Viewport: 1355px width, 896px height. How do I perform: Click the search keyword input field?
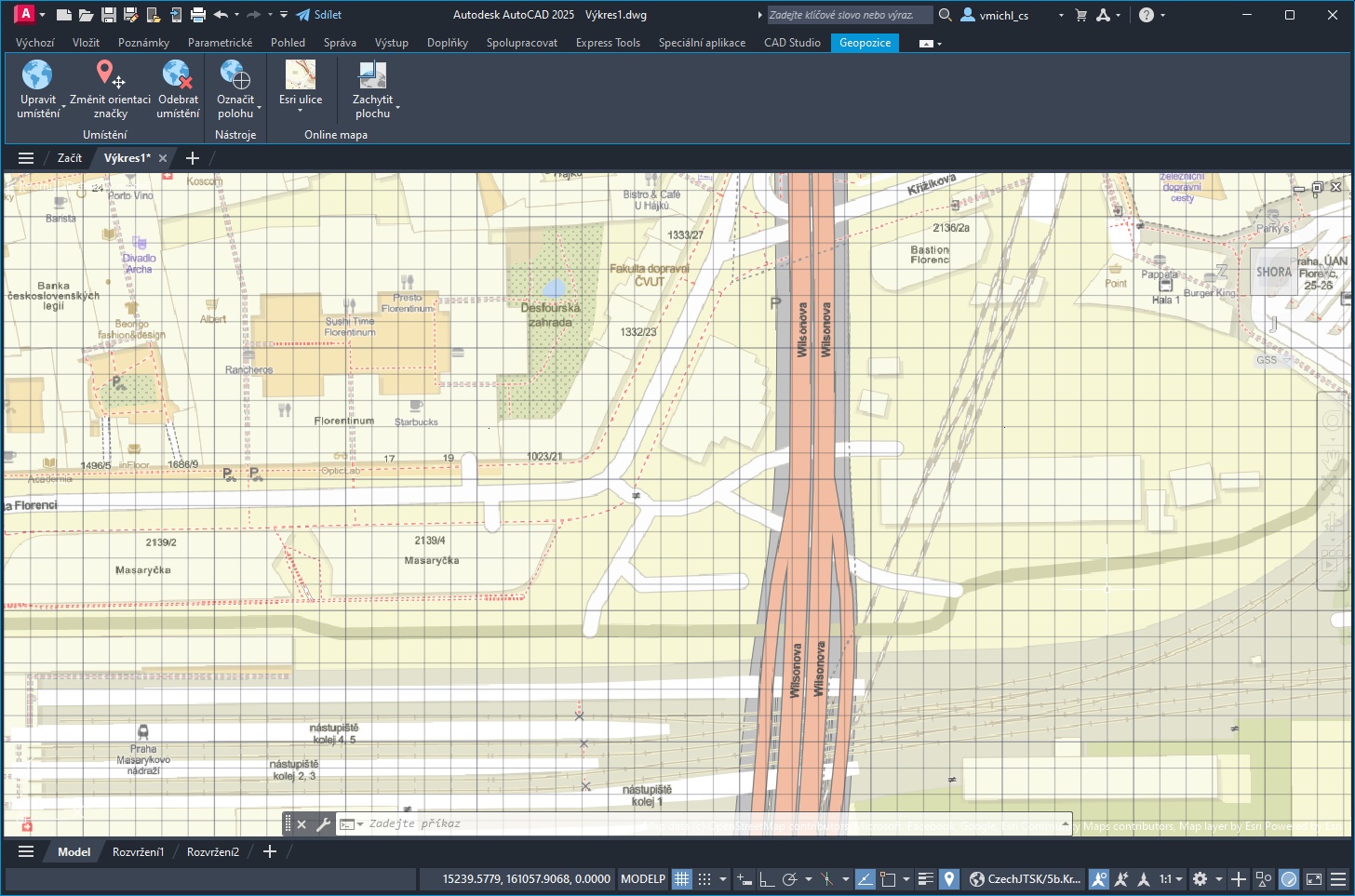849,15
